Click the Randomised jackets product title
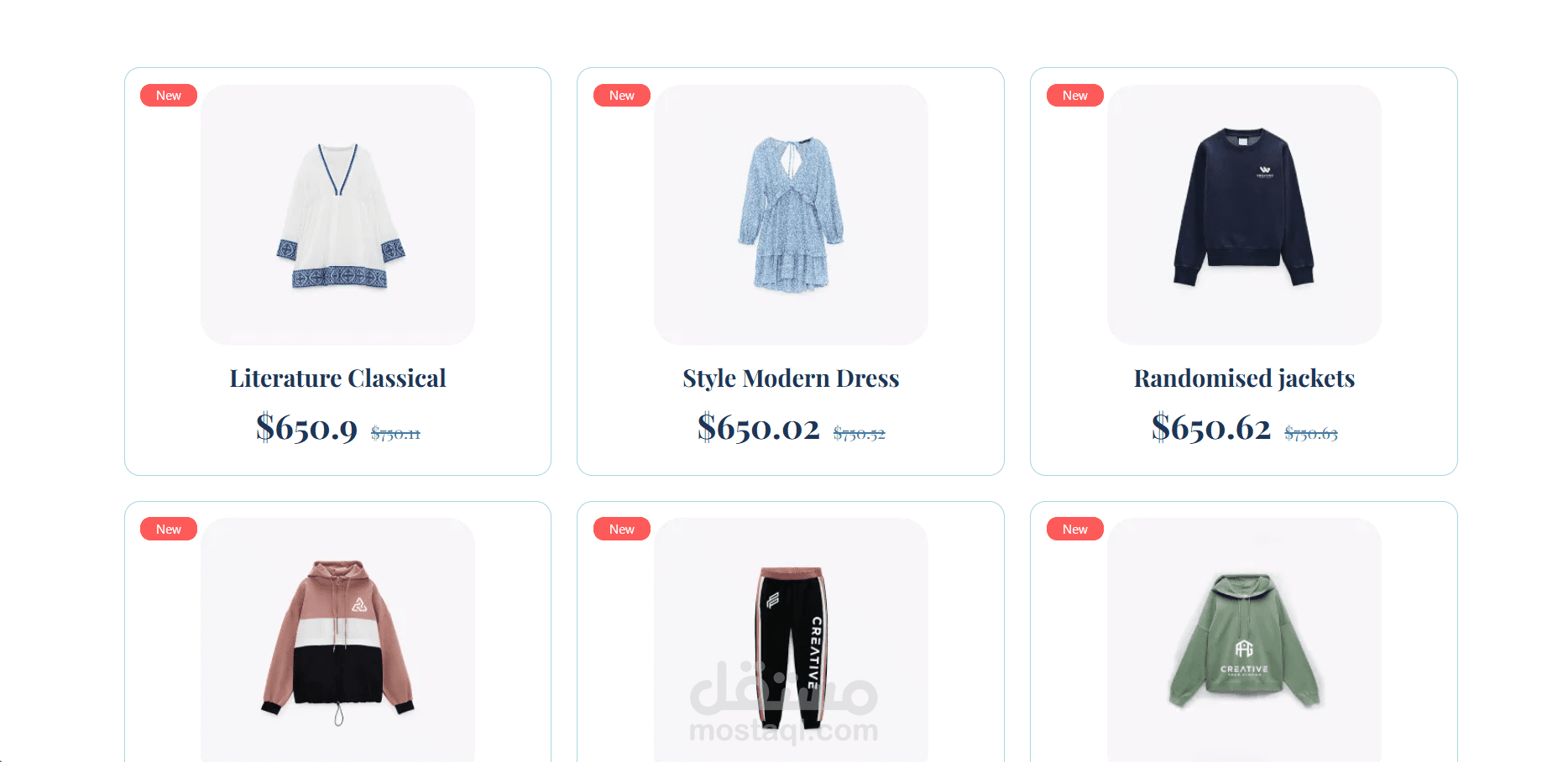This screenshot has height=762, width=1568. tap(1244, 378)
